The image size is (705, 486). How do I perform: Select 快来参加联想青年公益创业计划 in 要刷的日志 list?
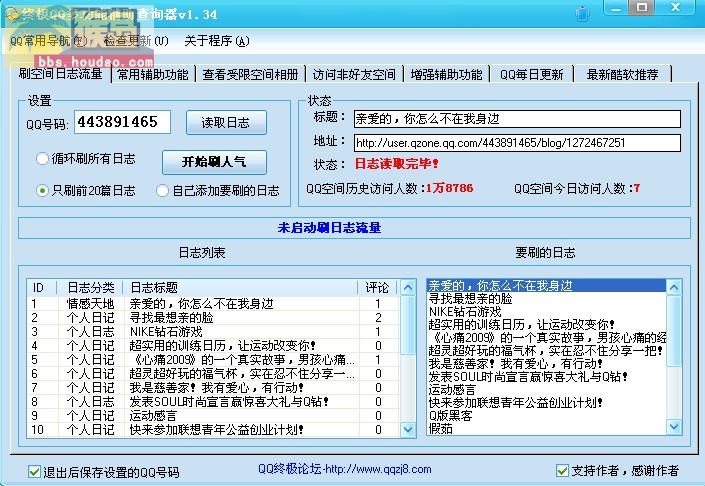[547, 402]
